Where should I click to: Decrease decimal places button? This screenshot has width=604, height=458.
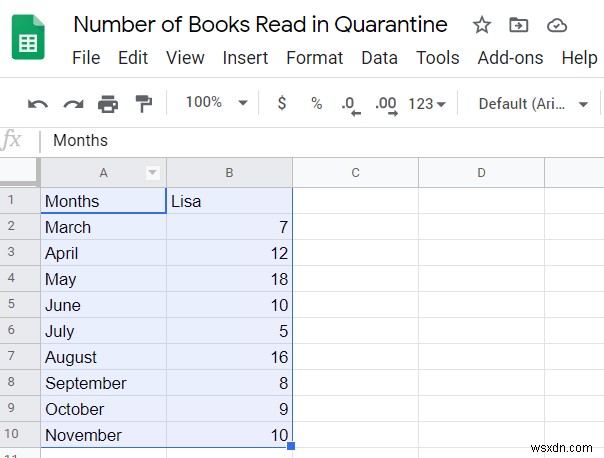tap(350, 103)
